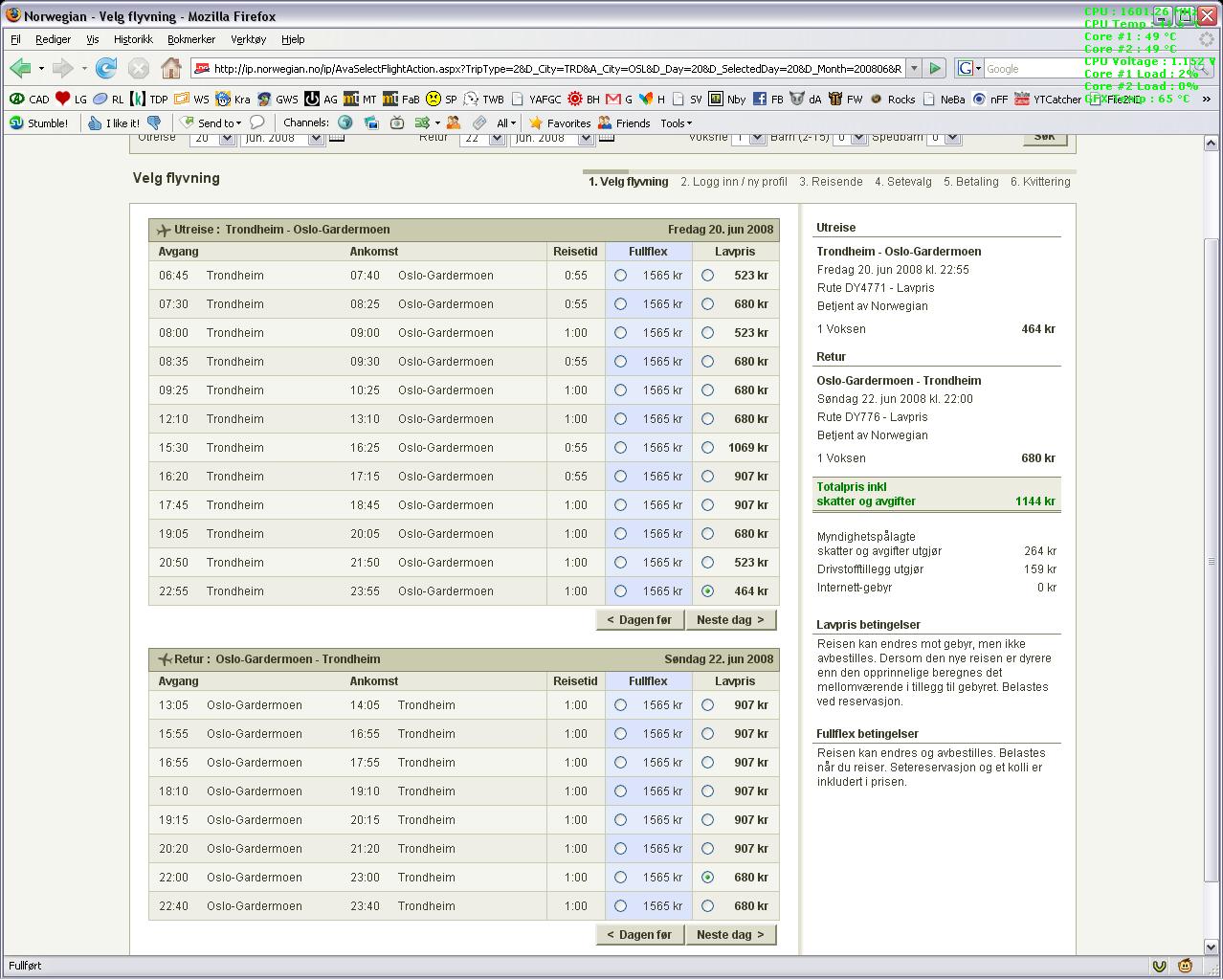The height and width of the screenshot is (980, 1223).
Task: Open the AG power-icon bookmark
Action: pos(322,99)
